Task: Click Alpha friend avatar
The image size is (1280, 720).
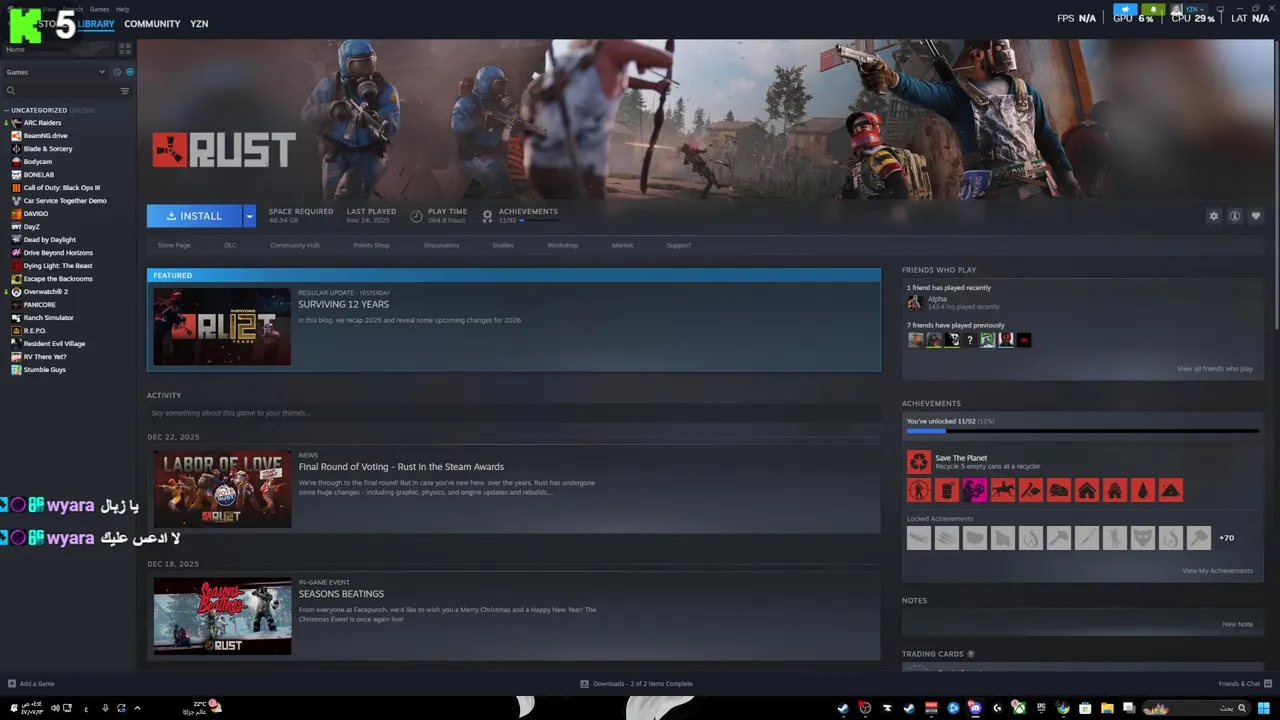Action: click(x=914, y=302)
